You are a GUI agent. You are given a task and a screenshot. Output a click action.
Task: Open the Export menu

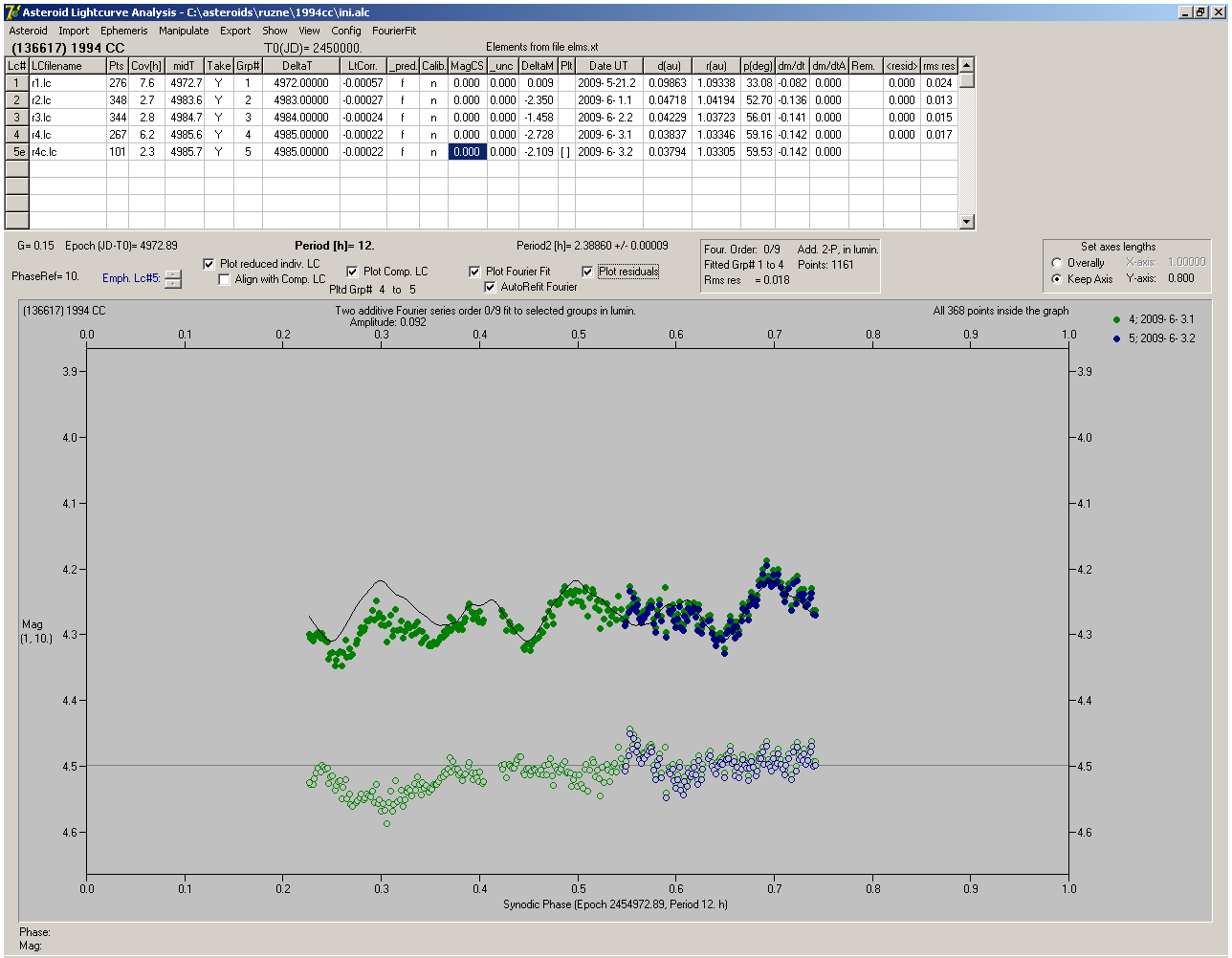click(x=235, y=31)
